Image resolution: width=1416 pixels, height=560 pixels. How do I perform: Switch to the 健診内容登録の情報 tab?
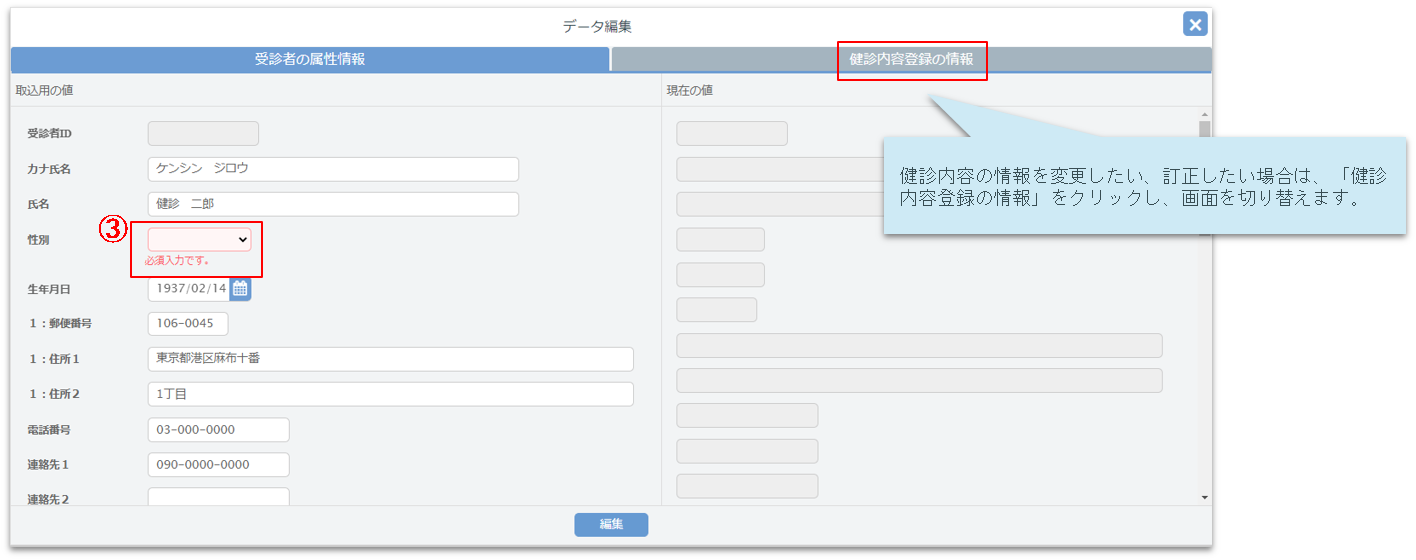coord(911,59)
